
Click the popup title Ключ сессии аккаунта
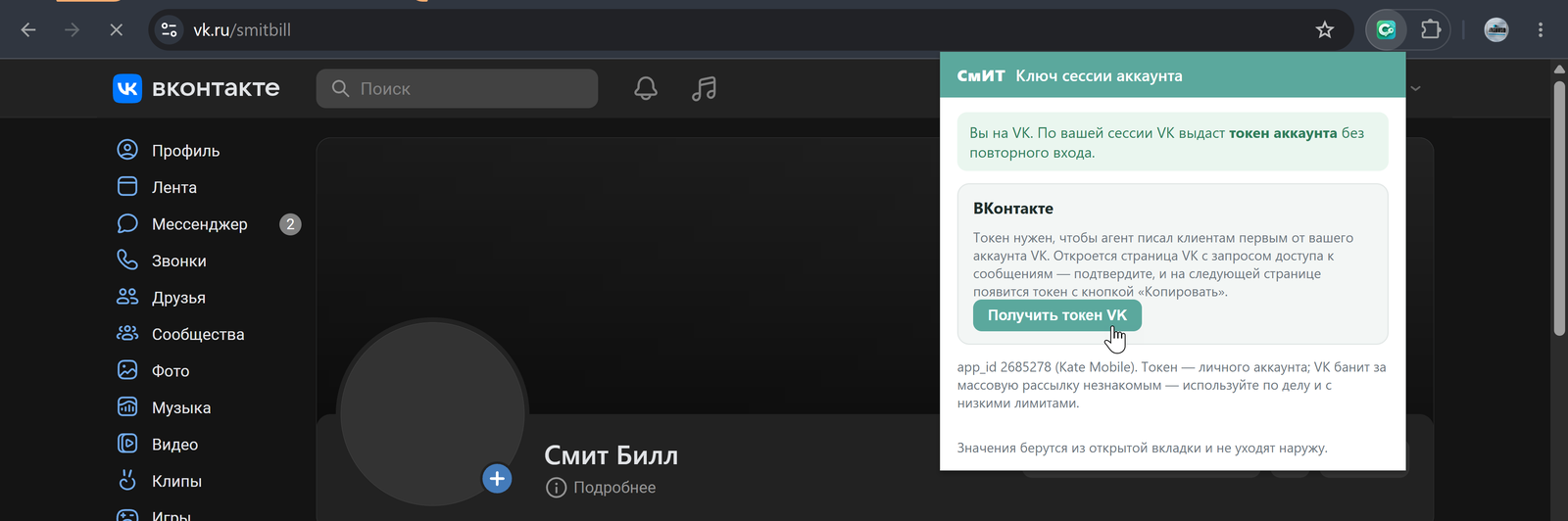point(1099,75)
